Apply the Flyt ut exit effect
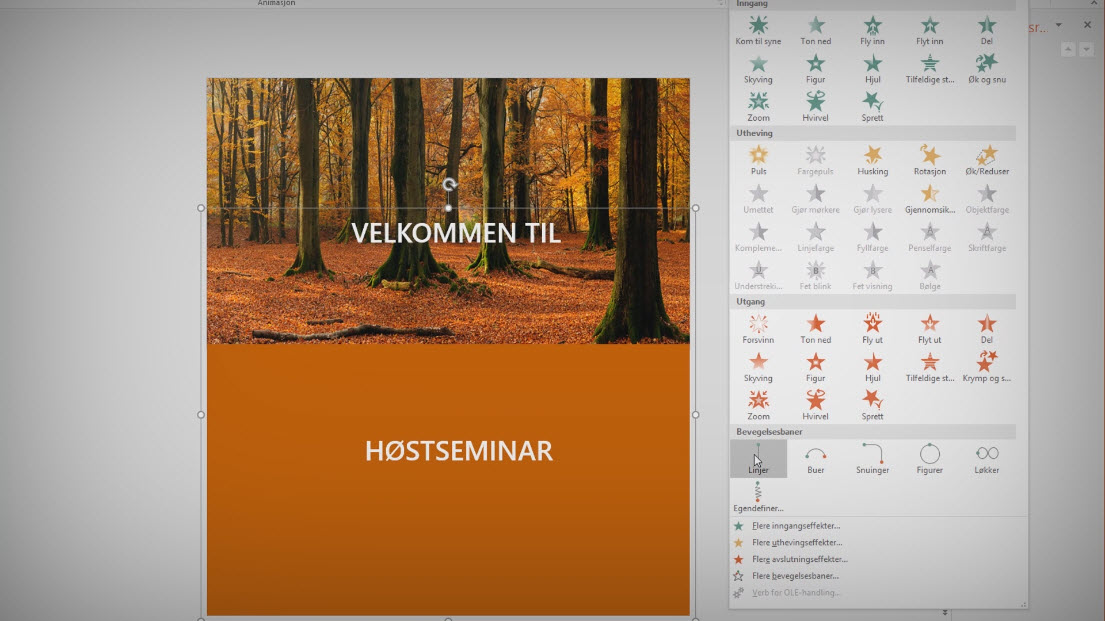Viewport: 1105px width, 621px height. pyautogui.click(x=930, y=329)
